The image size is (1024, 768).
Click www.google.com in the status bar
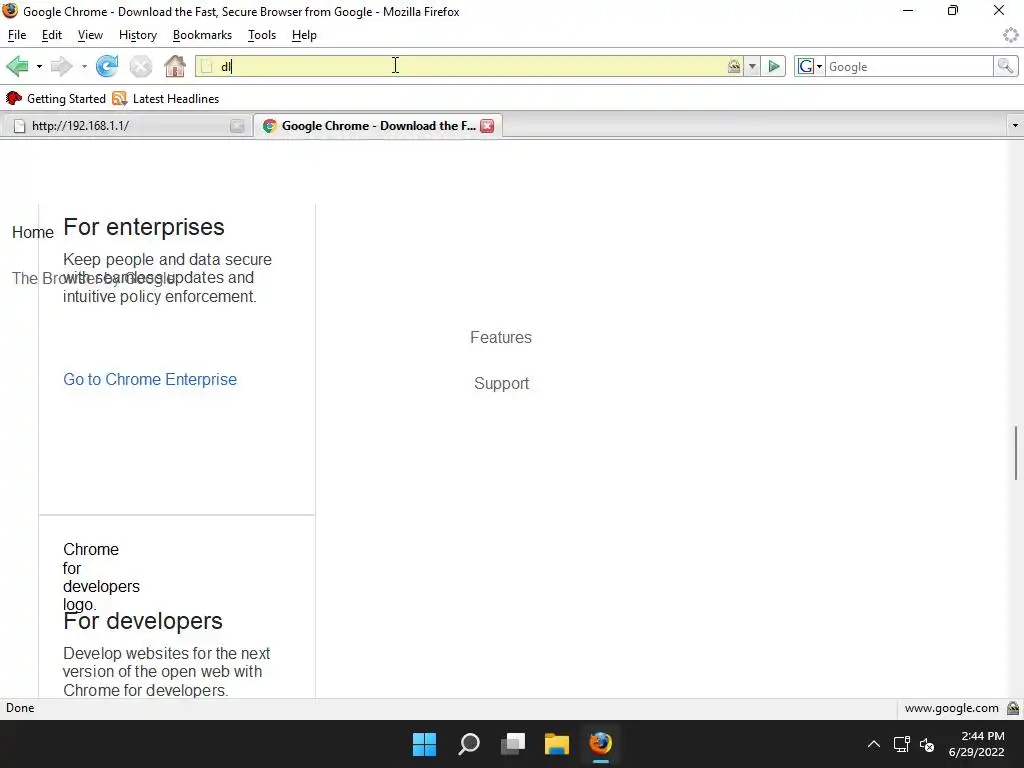tap(952, 708)
